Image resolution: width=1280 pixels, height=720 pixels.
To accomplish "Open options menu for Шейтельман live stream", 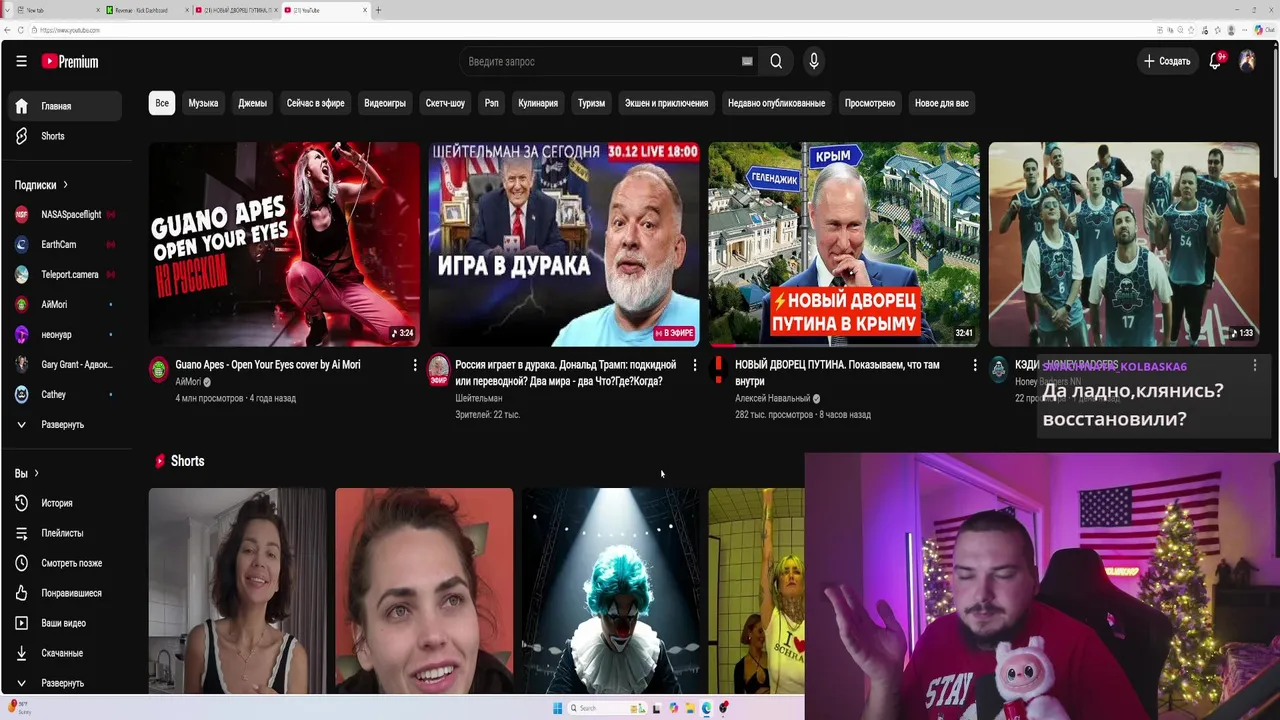I will click(695, 366).
